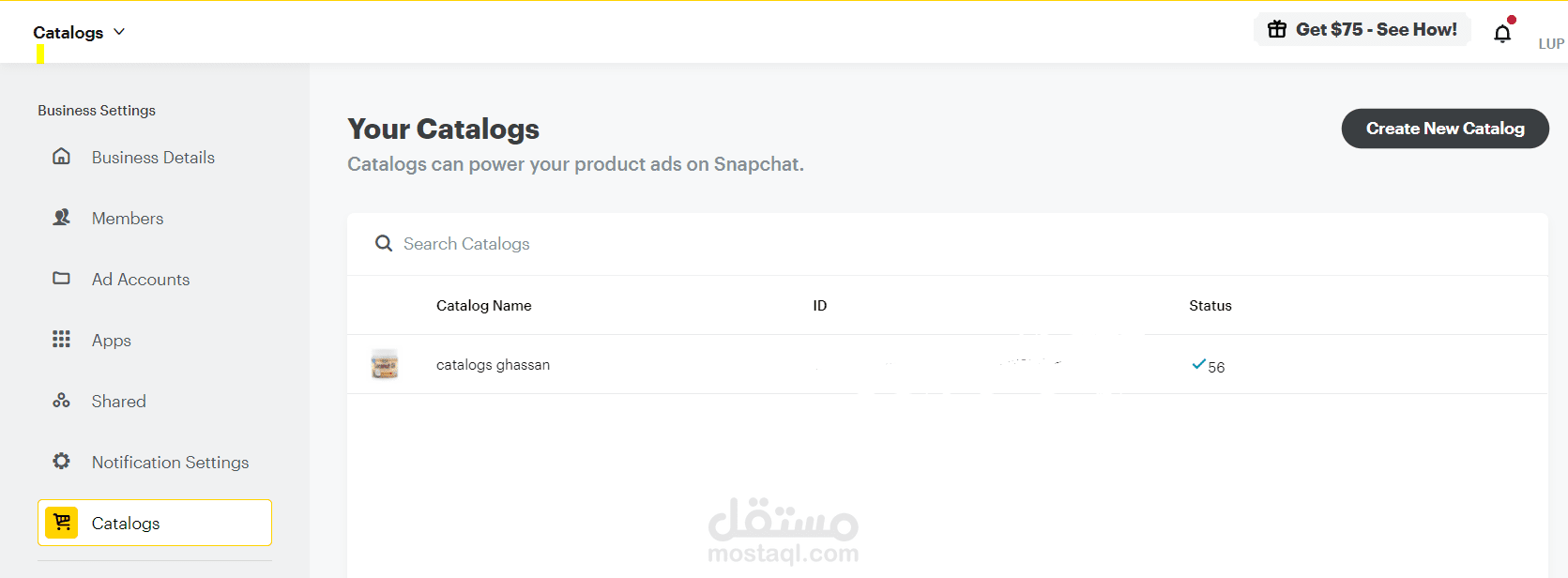The image size is (1568, 578).
Task: Open the catalogs ghassan catalog
Action: point(493,365)
